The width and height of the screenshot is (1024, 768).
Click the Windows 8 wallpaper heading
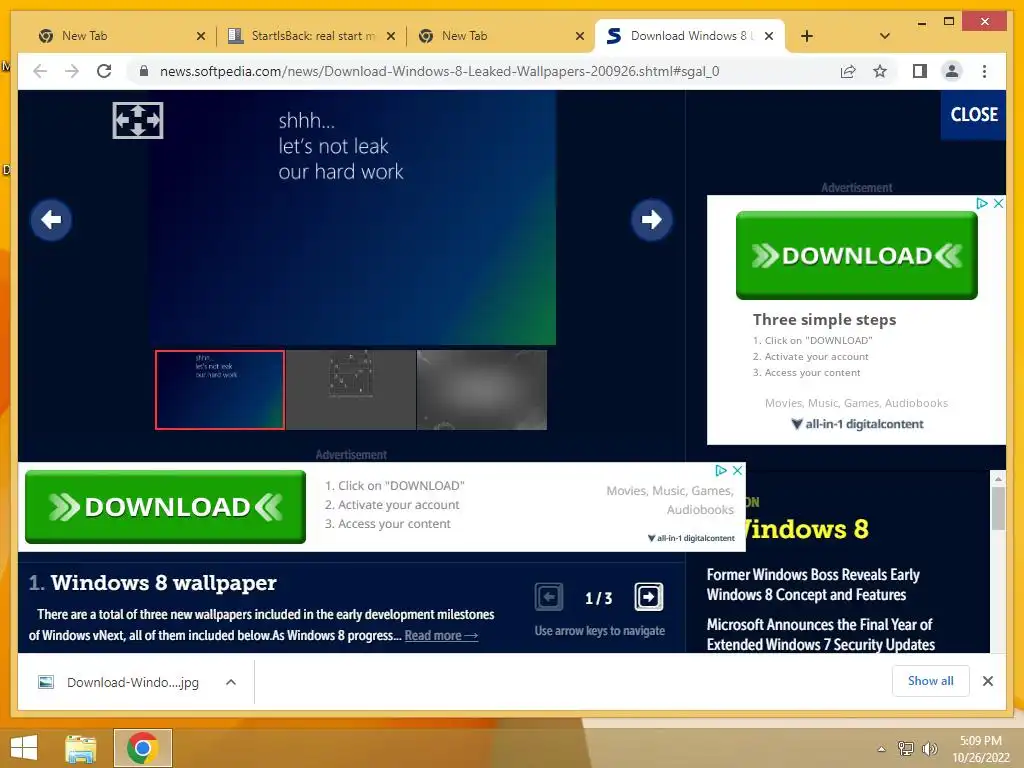(x=163, y=583)
